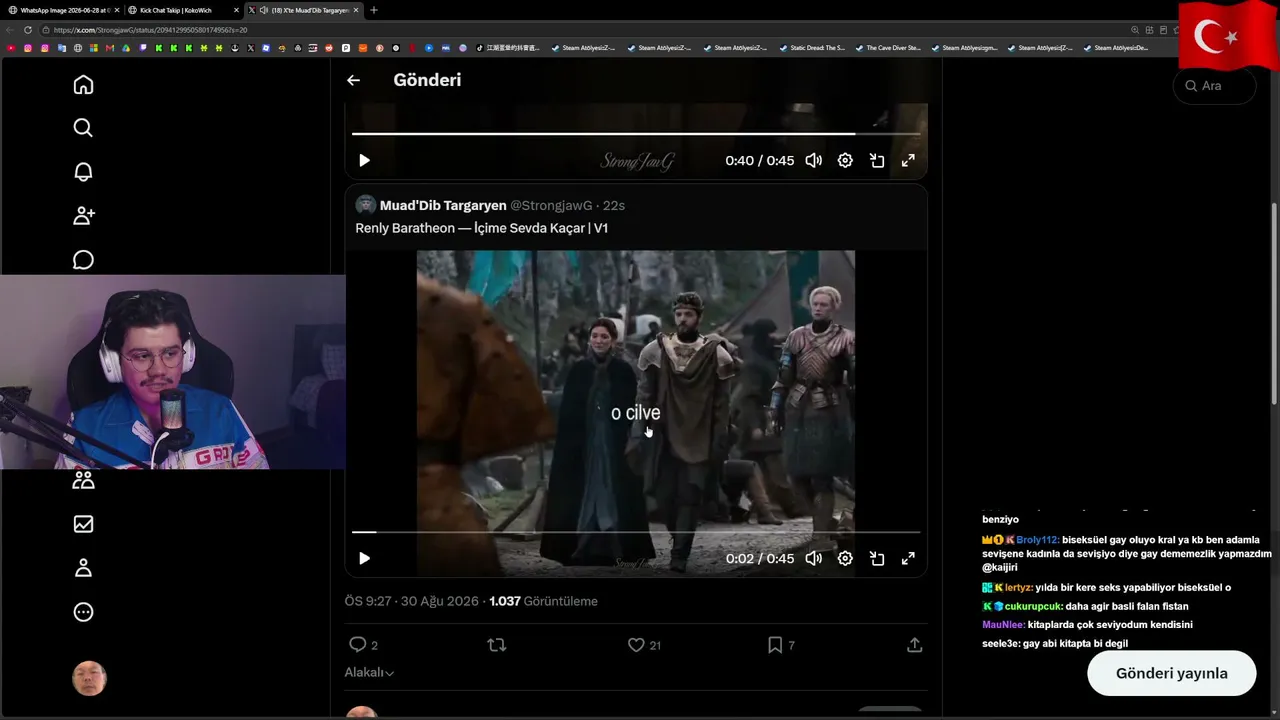Click the seele3e chat username
The image size is (1280, 720).
coord(1001,644)
